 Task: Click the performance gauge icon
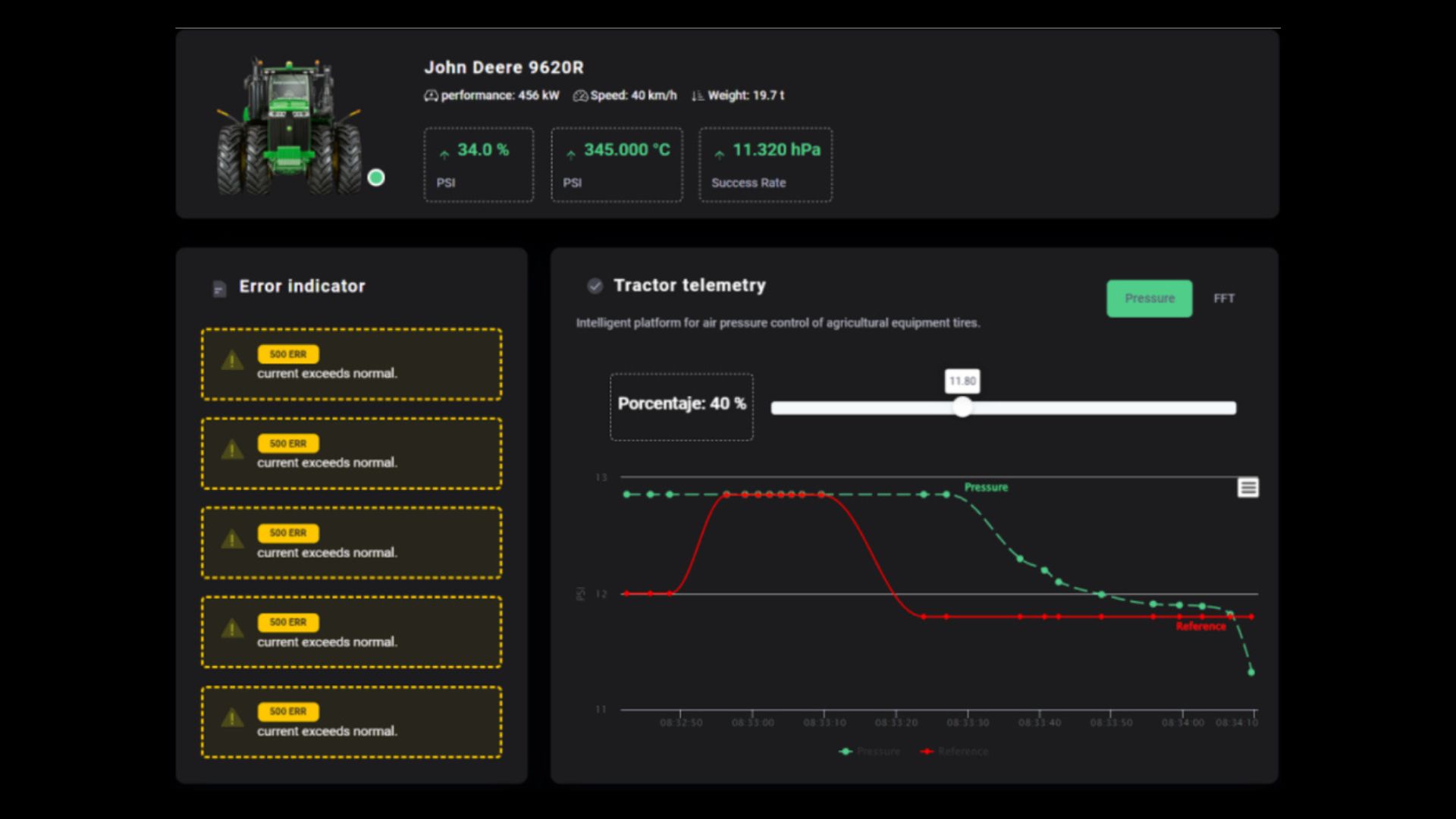pyautogui.click(x=431, y=96)
